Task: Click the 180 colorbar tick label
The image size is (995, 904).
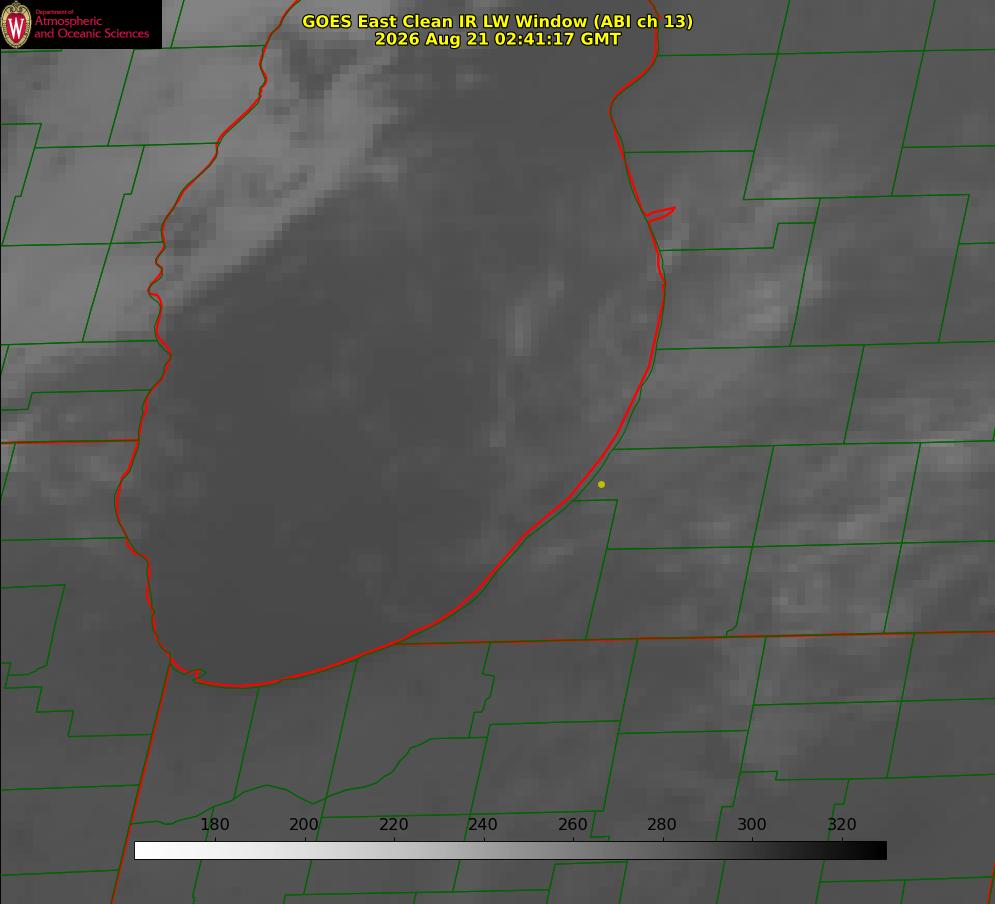Action: pos(214,824)
